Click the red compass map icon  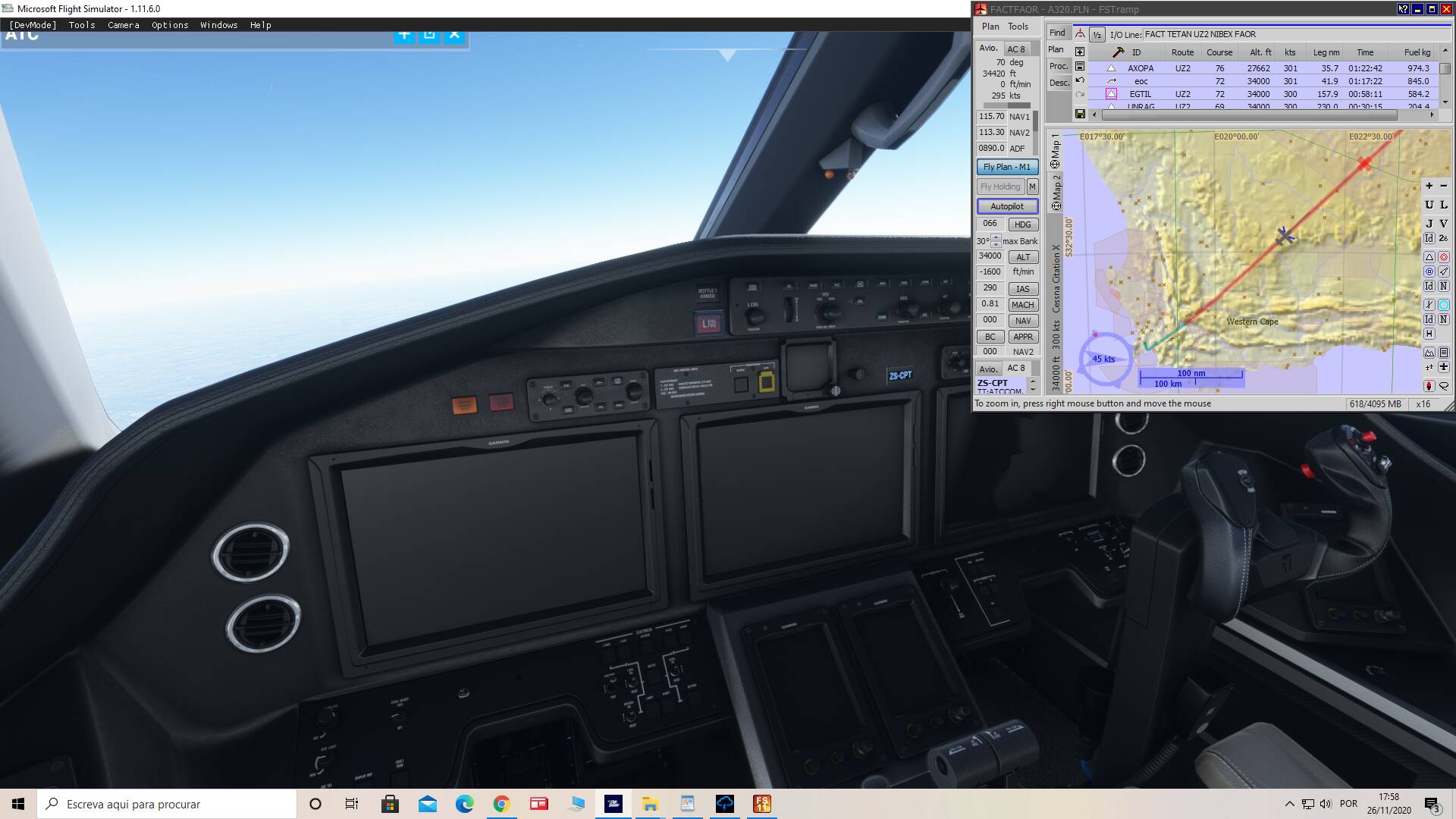click(x=1429, y=386)
